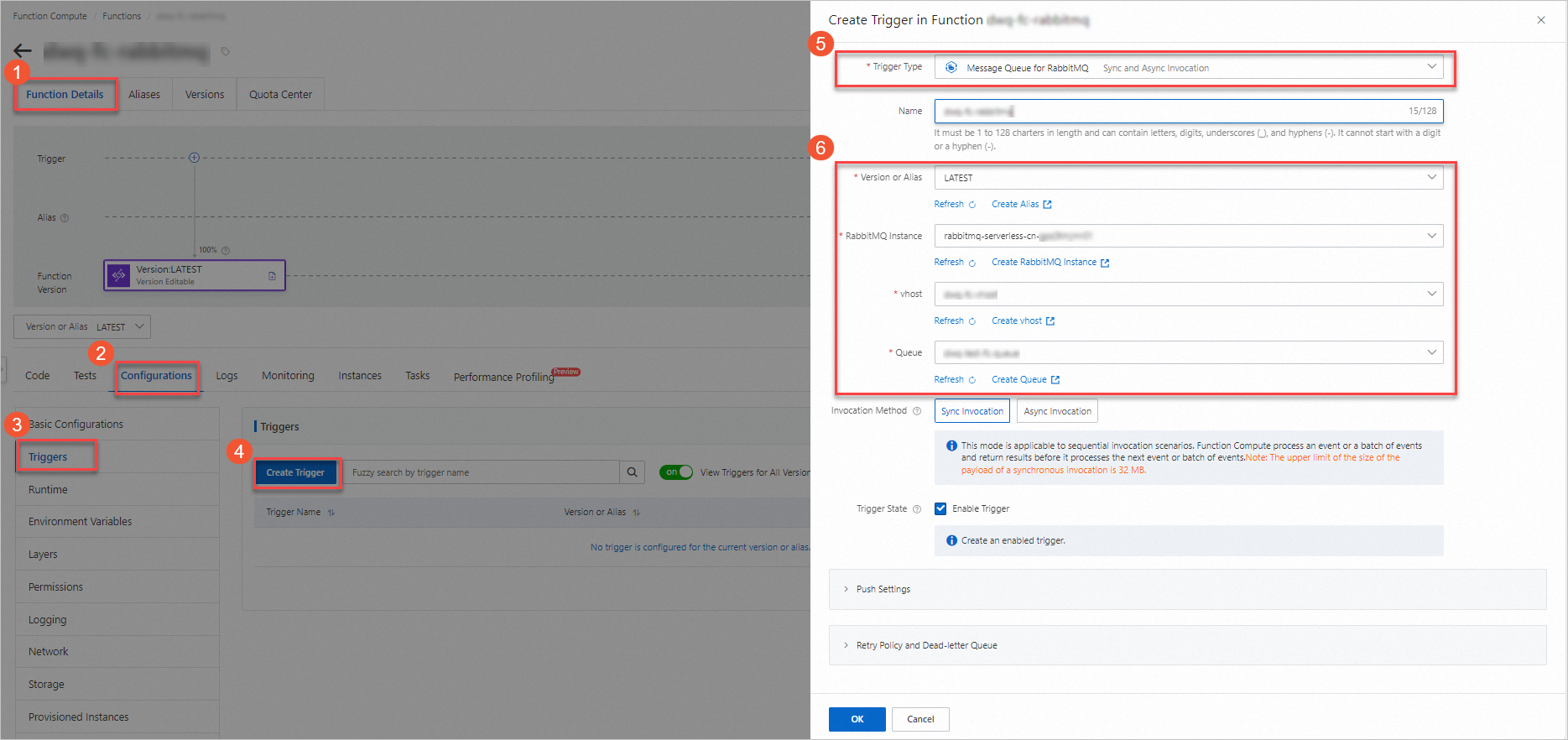Image resolution: width=1568 pixels, height=740 pixels.
Task: Open the Trigger Type dropdown
Action: coord(1189,67)
